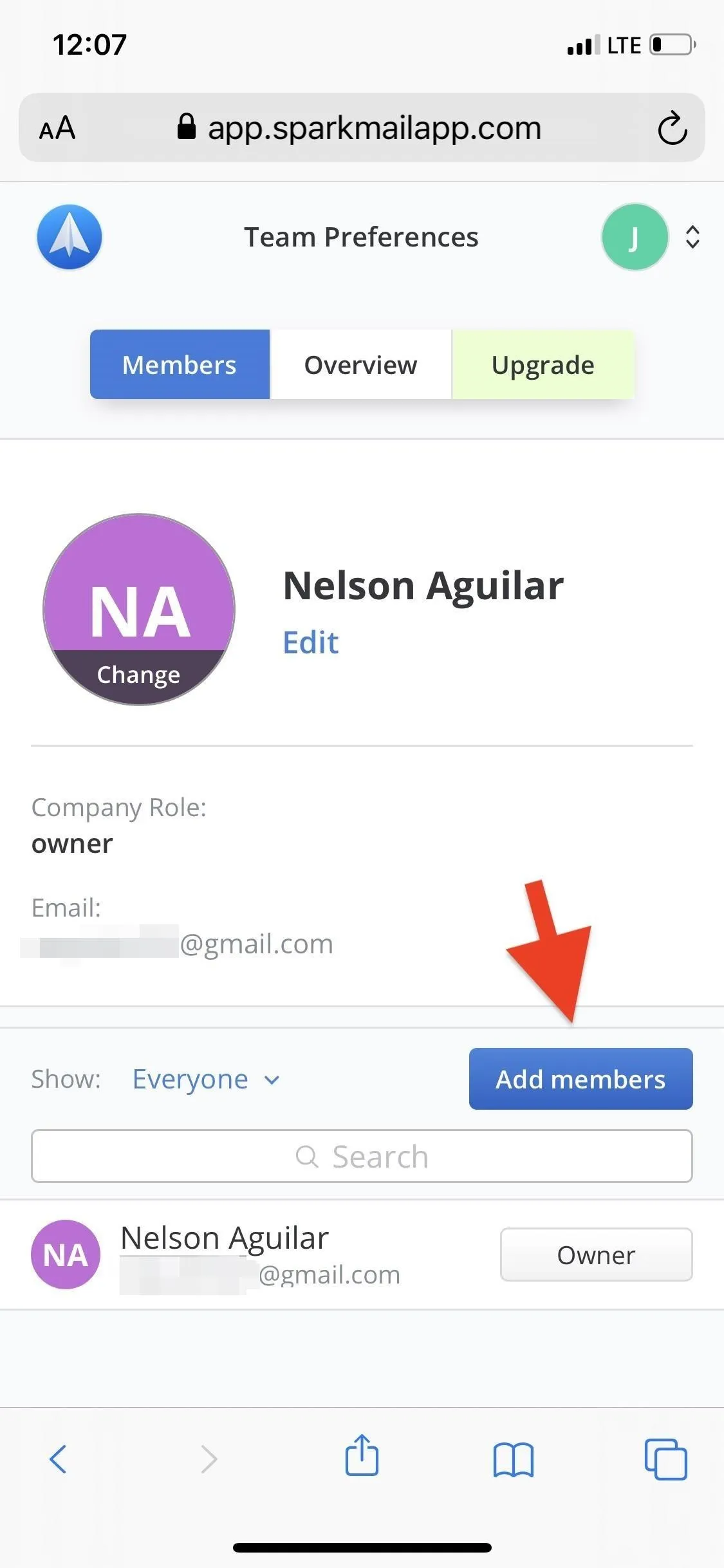Screen dimensions: 724x1568
Task: Go back with Safari's back arrow
Action: tap(58, 1459)
